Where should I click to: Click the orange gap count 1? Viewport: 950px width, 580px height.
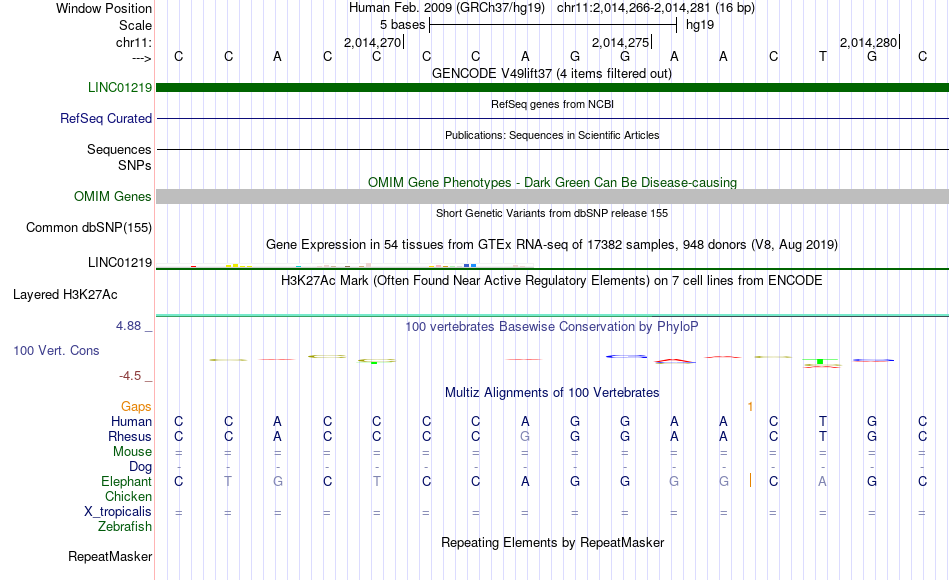750,407
